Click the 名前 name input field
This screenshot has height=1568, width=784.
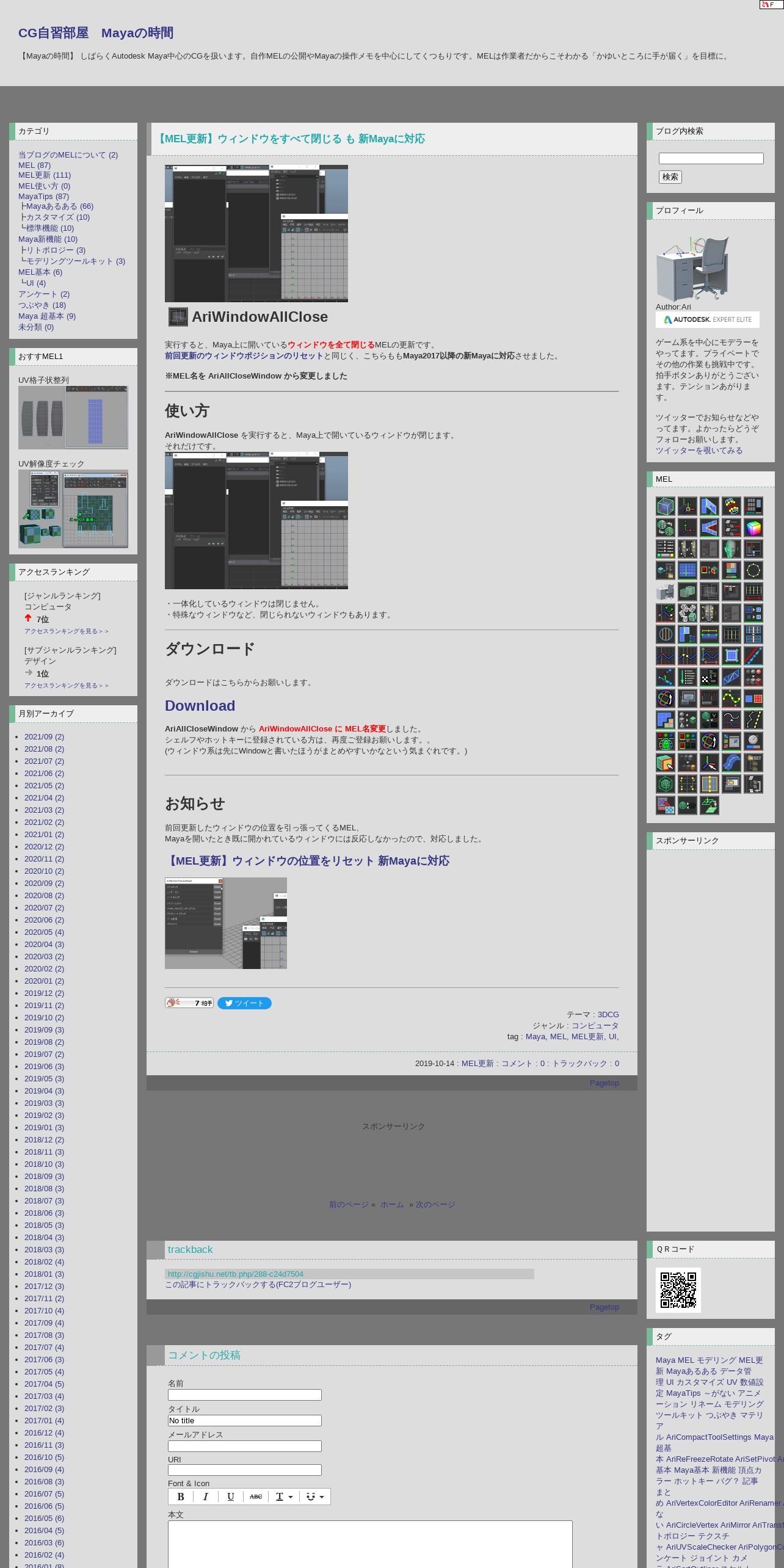pos(245,1395)
